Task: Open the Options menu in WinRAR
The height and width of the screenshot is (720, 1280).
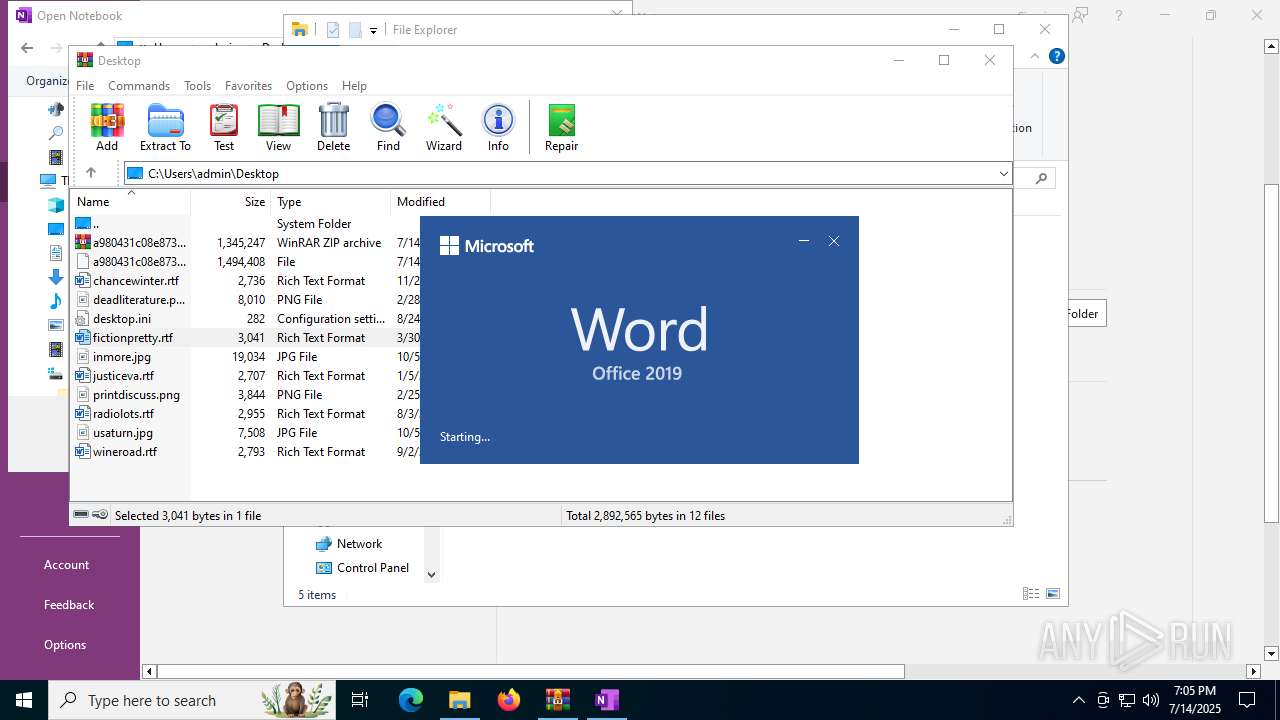Action: click(307, 86)
